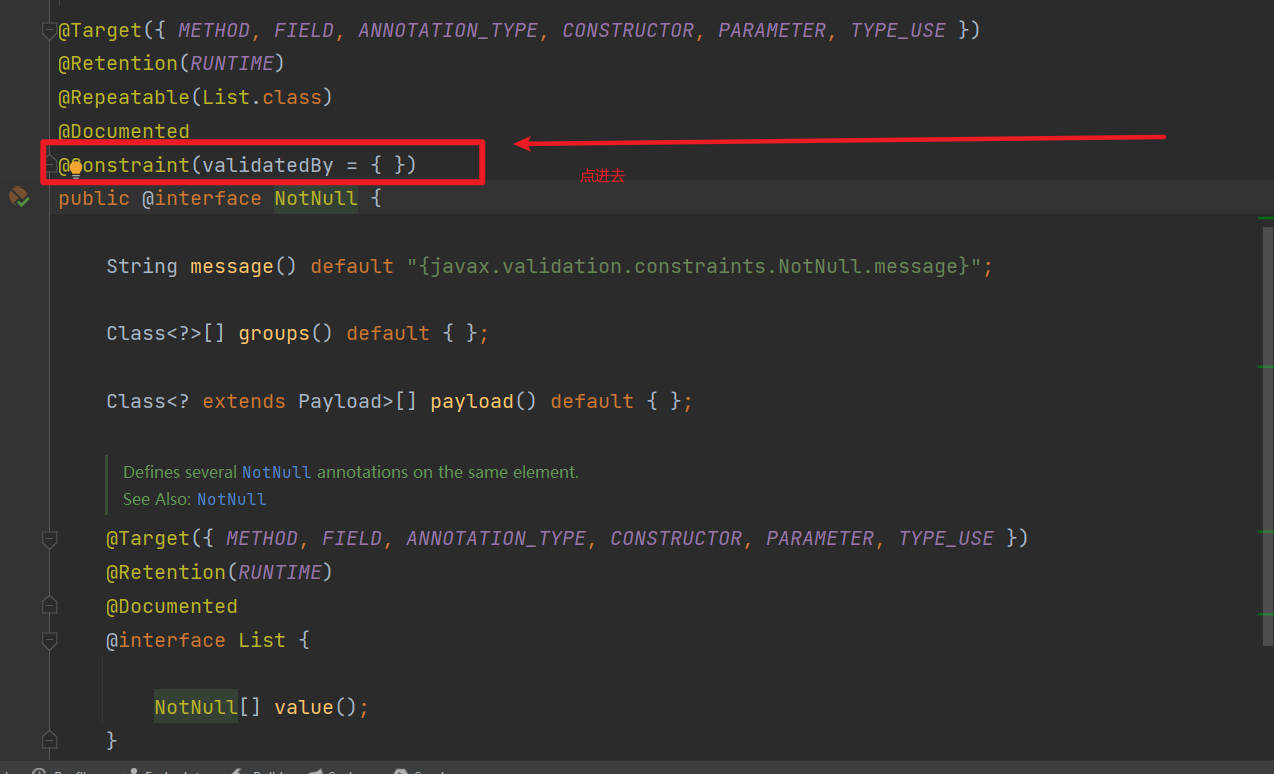Collapse the fold marker beside @Target above @Repeatable
The image size is (1274, 774).
tap(49, 31)
